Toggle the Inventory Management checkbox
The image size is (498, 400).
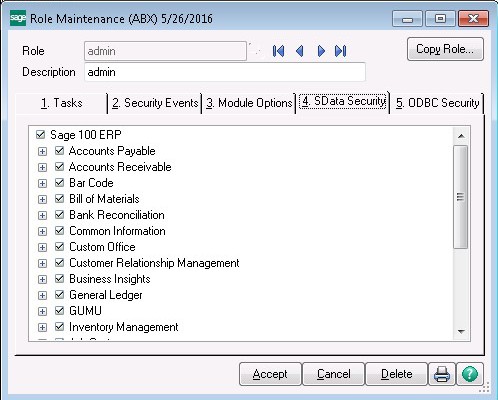[x=59, y=327]
